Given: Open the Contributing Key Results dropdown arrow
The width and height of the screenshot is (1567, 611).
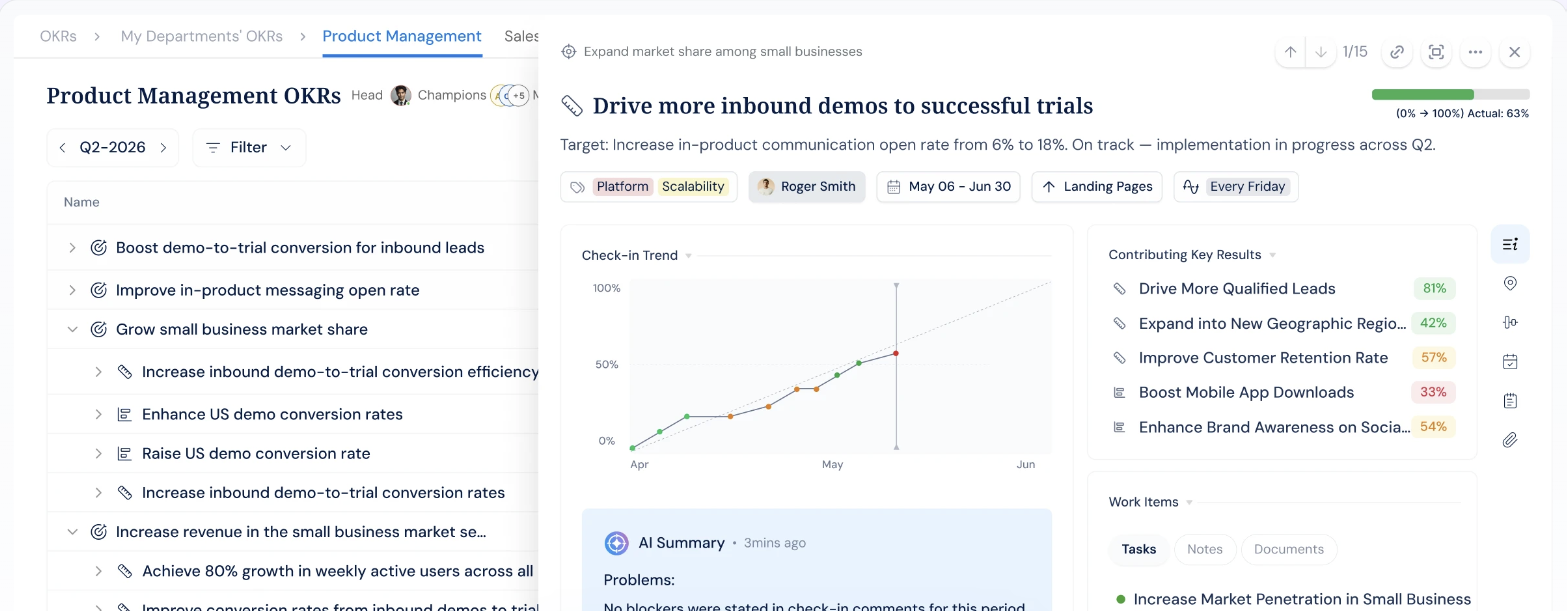Looking at the screenshot, I should coord(1272,255).
